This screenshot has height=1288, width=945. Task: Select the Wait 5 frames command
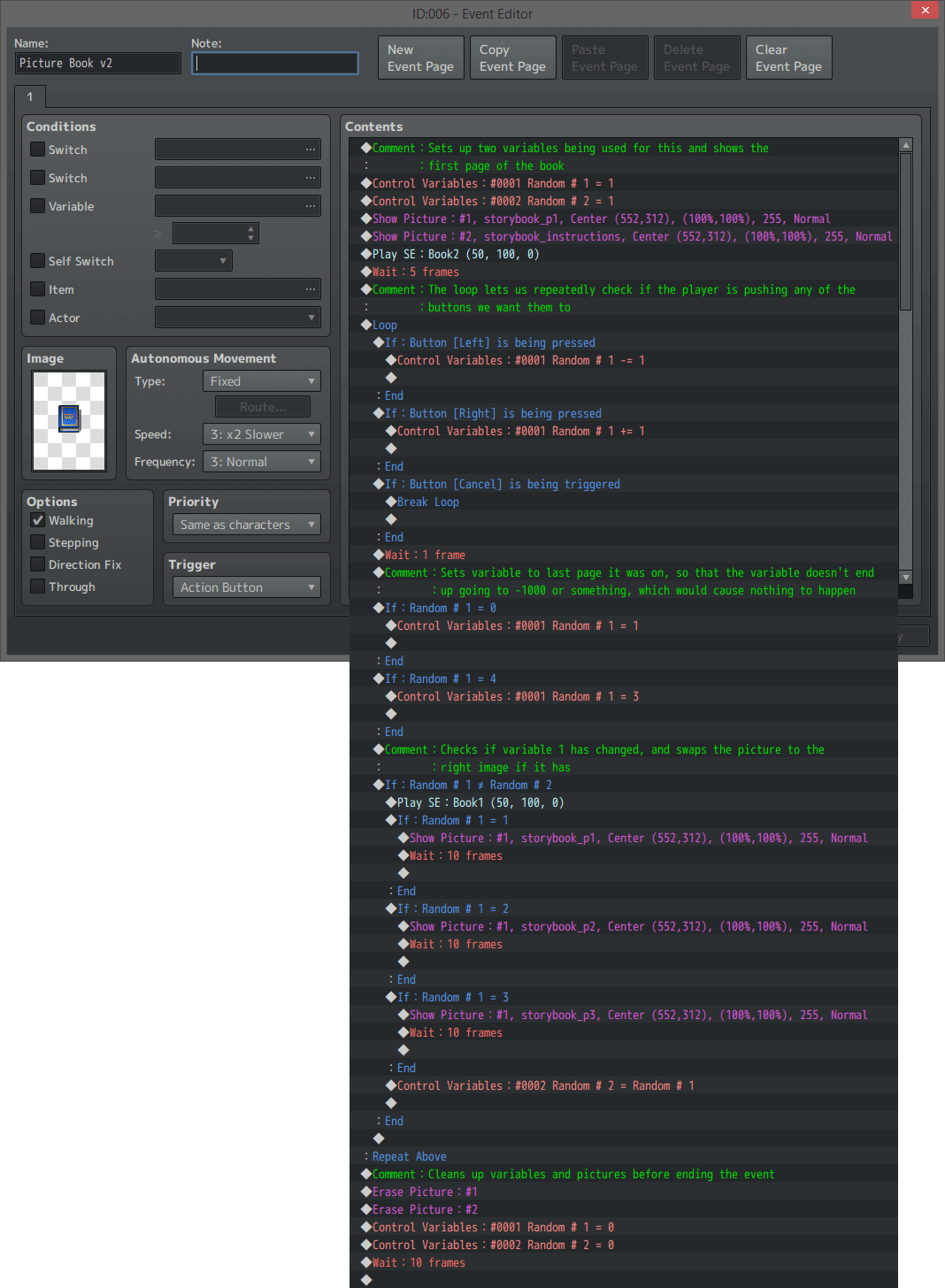624,272
